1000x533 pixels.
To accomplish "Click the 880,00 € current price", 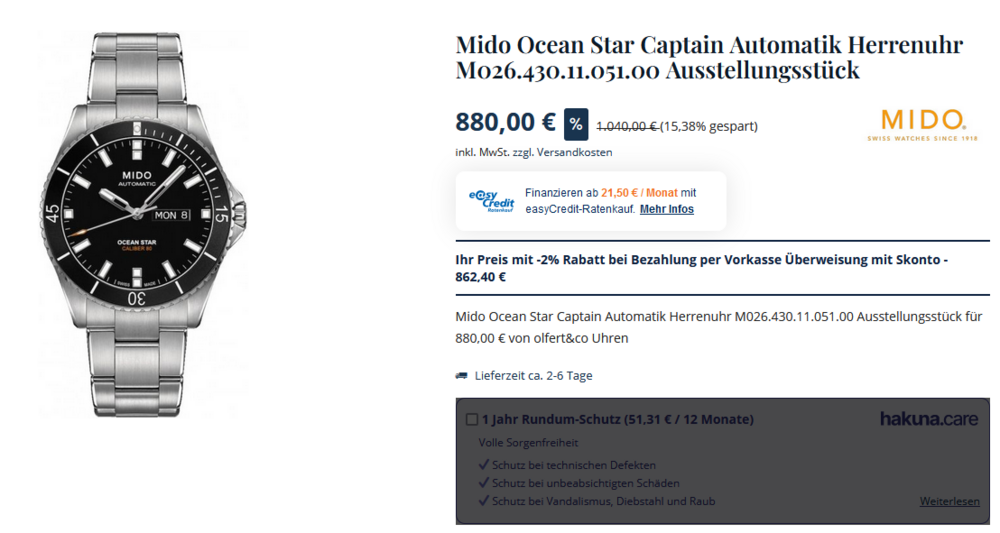I will [x=505, y=122].
